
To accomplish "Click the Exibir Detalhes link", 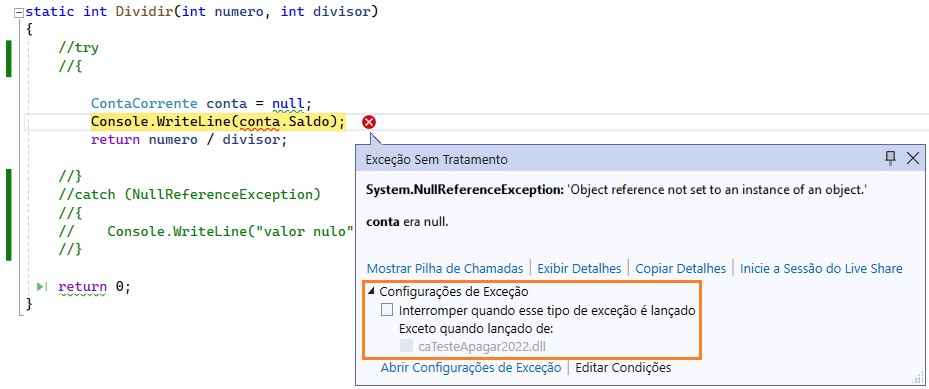I will (x=579, y=268).
